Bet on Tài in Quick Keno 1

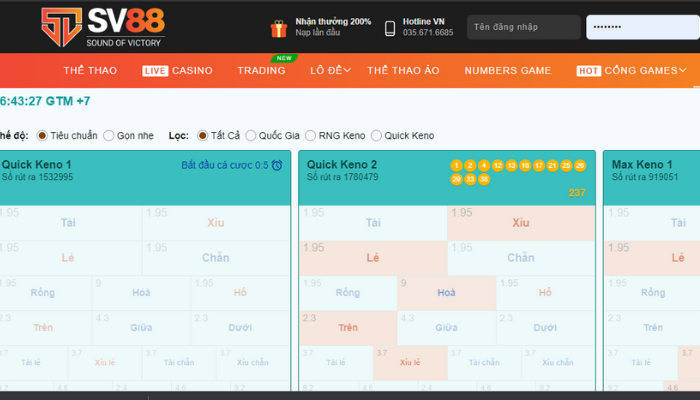[68, 222]
